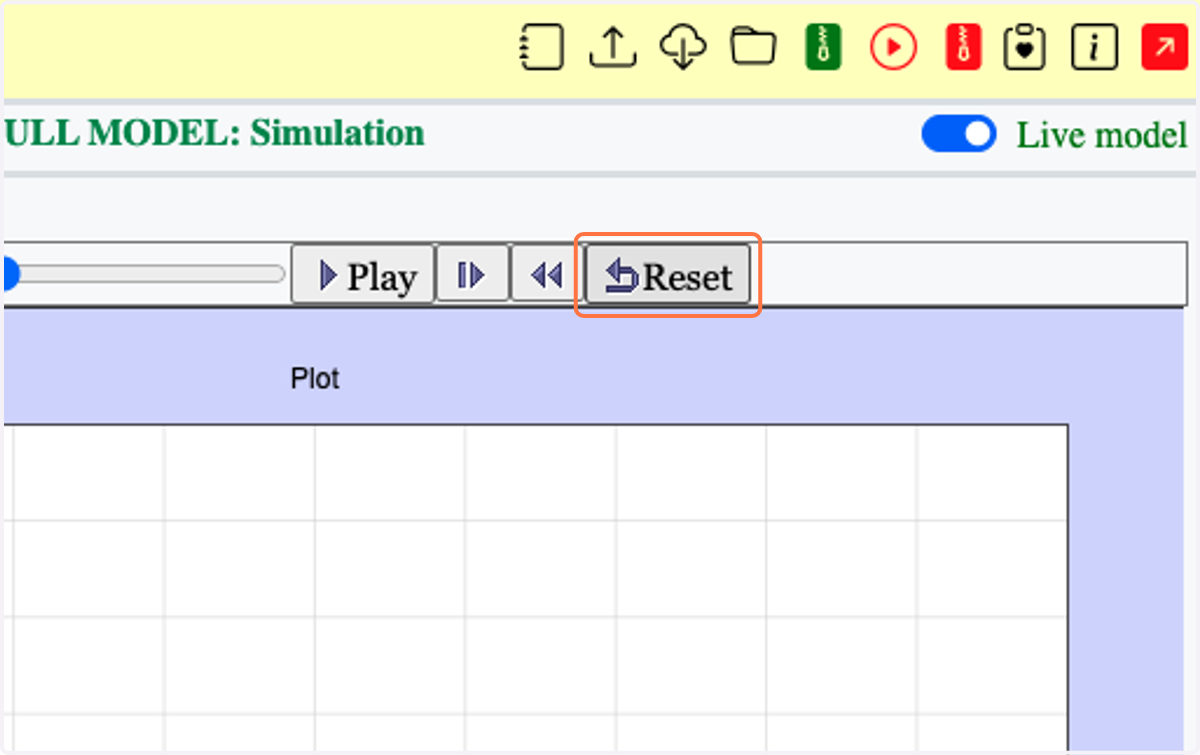The image size is (1200, 755).
Task: Click the red circled play icon
Action: pos(893,47)
